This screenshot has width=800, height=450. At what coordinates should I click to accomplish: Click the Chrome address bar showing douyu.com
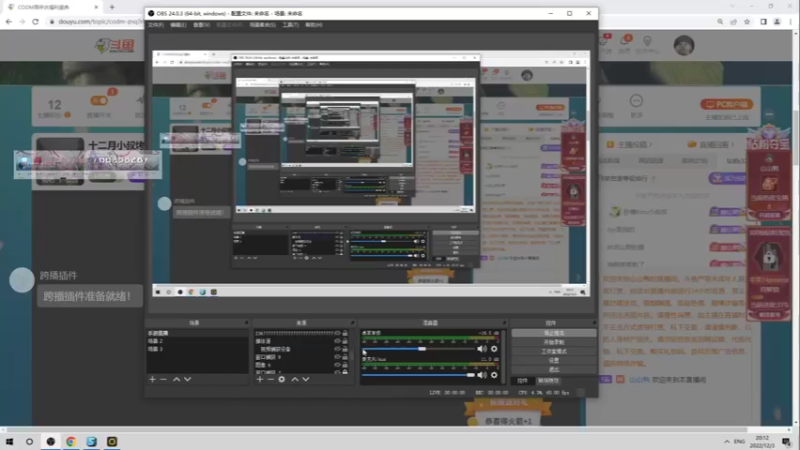click(x=97, y=21)
